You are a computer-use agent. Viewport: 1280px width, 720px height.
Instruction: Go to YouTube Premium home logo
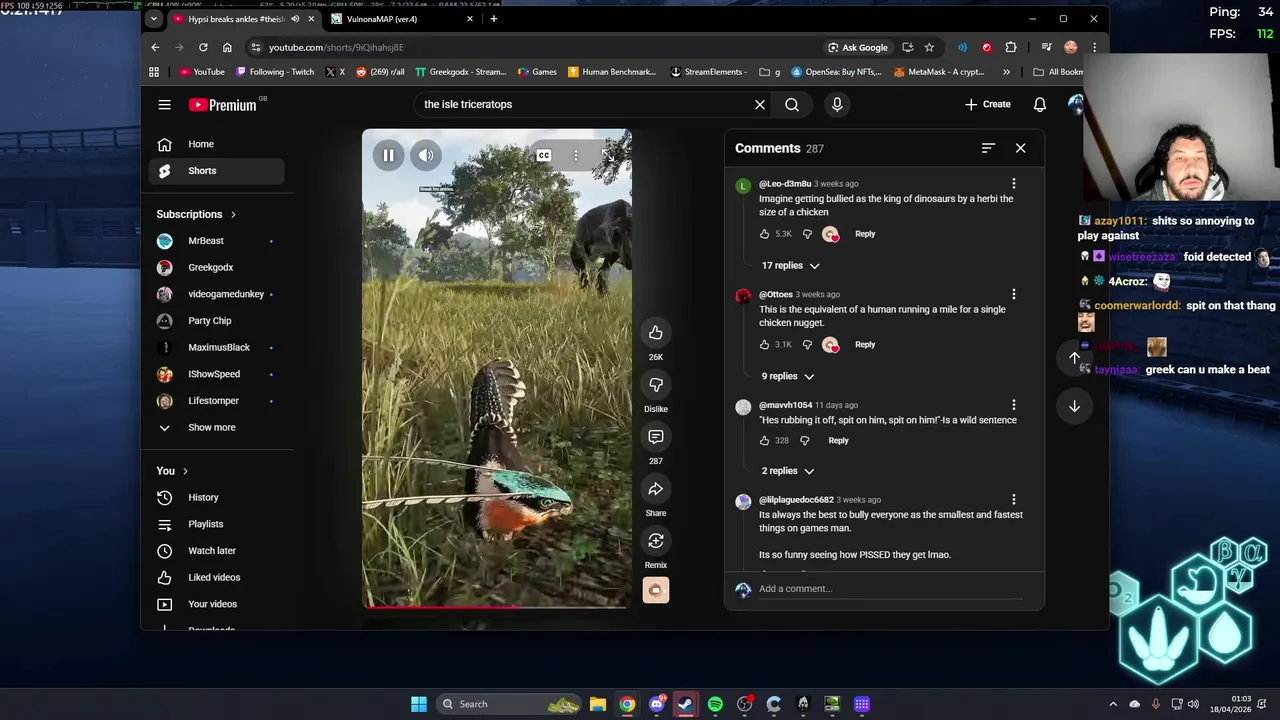(223, 105)
